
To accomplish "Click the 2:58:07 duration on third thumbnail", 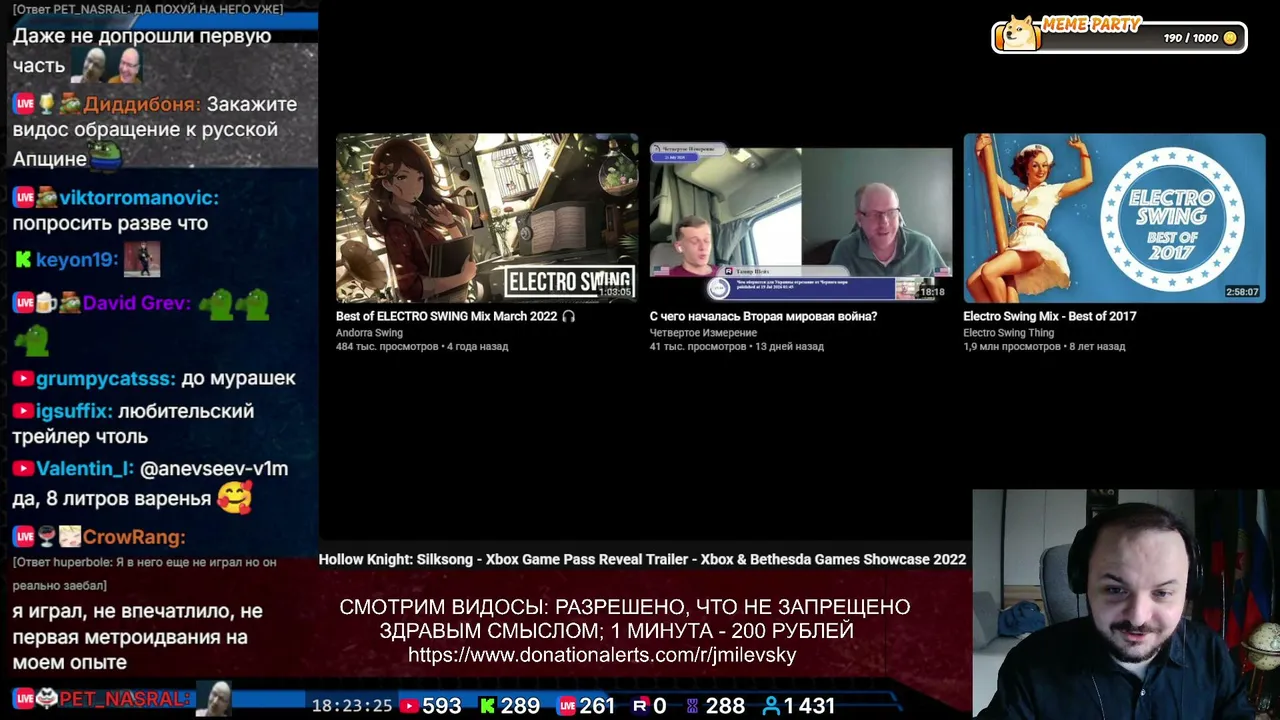I will click(1242, 292).
